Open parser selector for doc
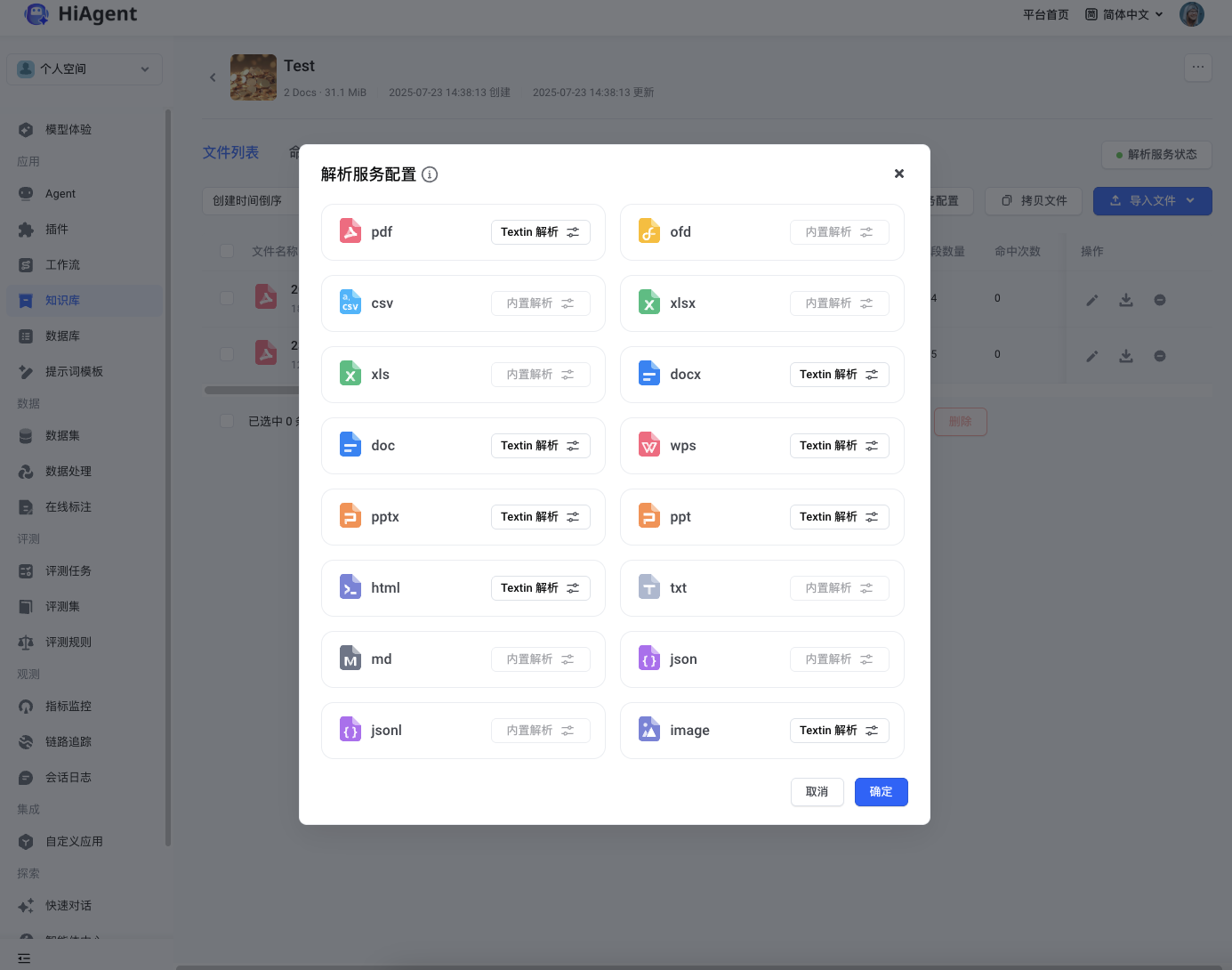 (x=541, y=446)
